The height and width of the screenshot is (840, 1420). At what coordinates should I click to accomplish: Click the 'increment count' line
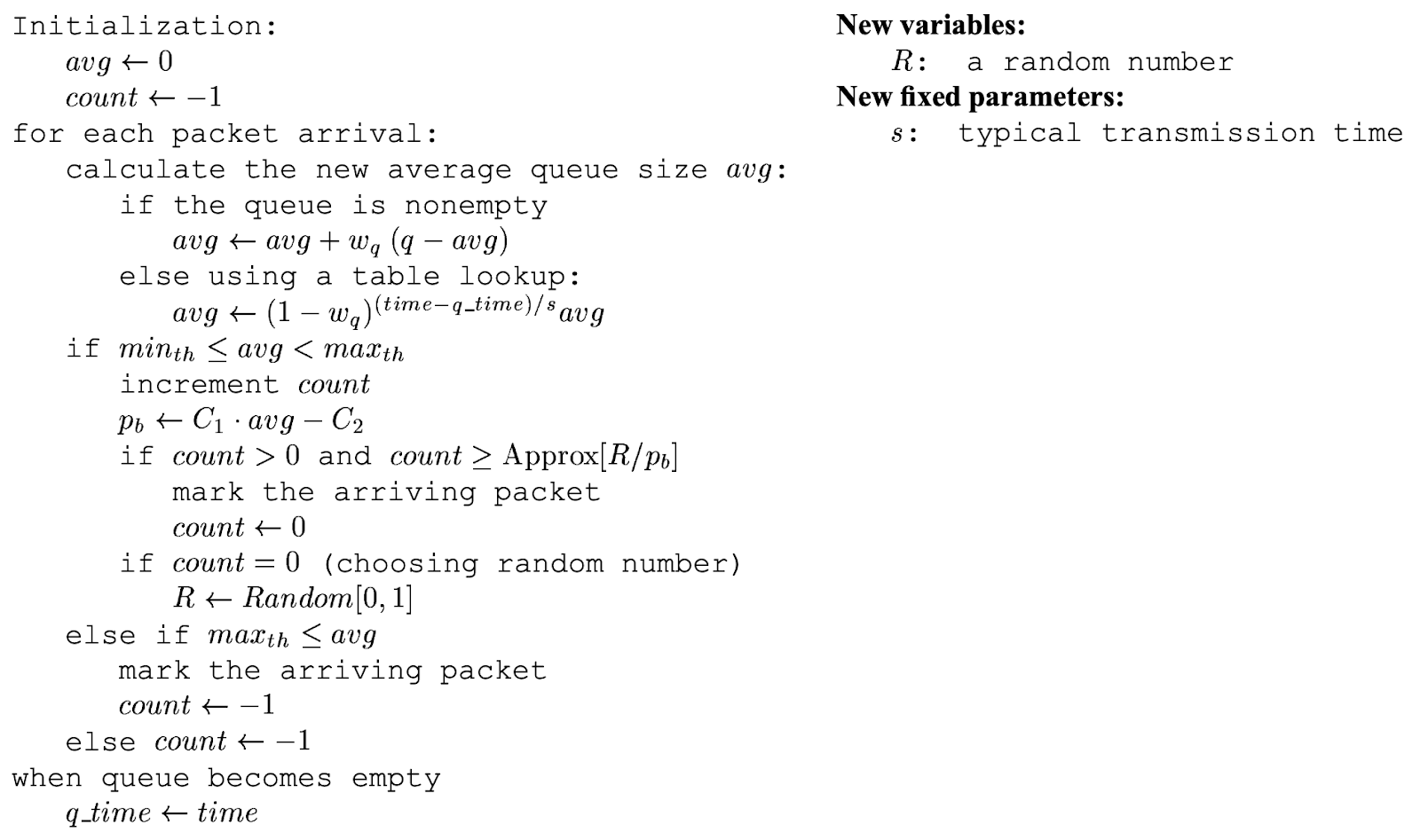pyautogui.click(x=244, y=384)
